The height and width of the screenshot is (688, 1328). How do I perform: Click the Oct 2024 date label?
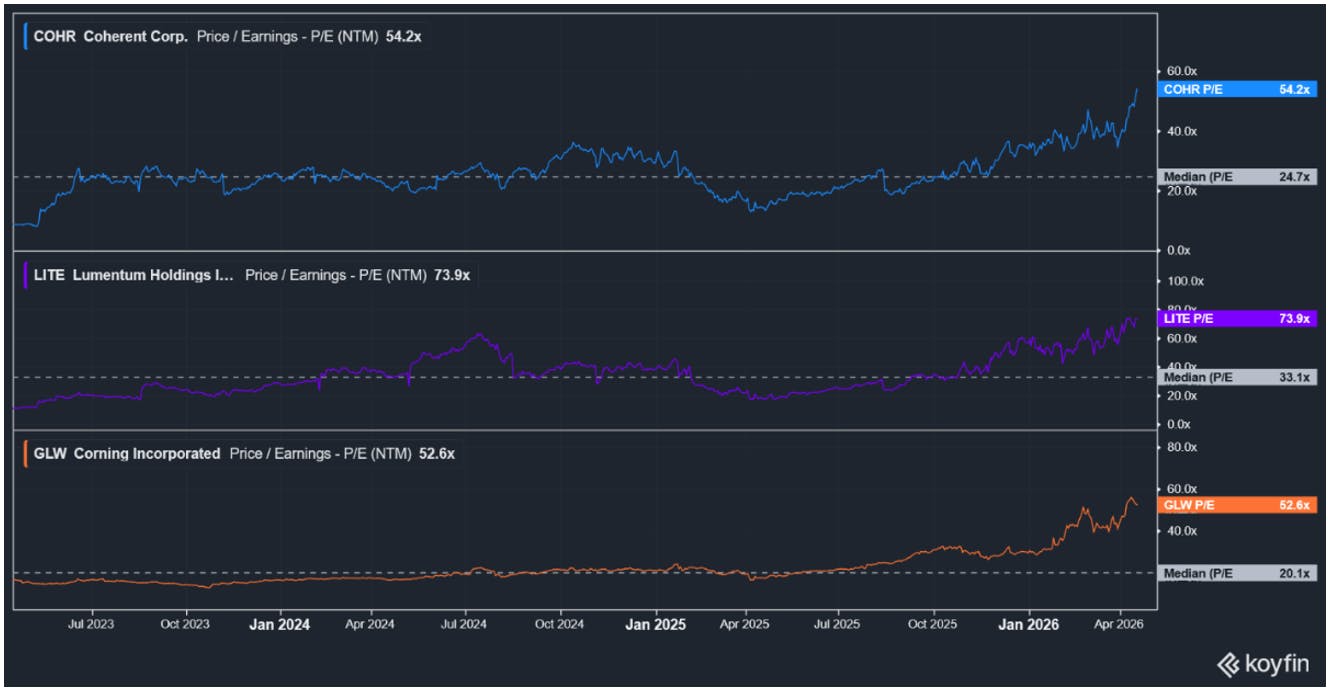coord(559,624)
